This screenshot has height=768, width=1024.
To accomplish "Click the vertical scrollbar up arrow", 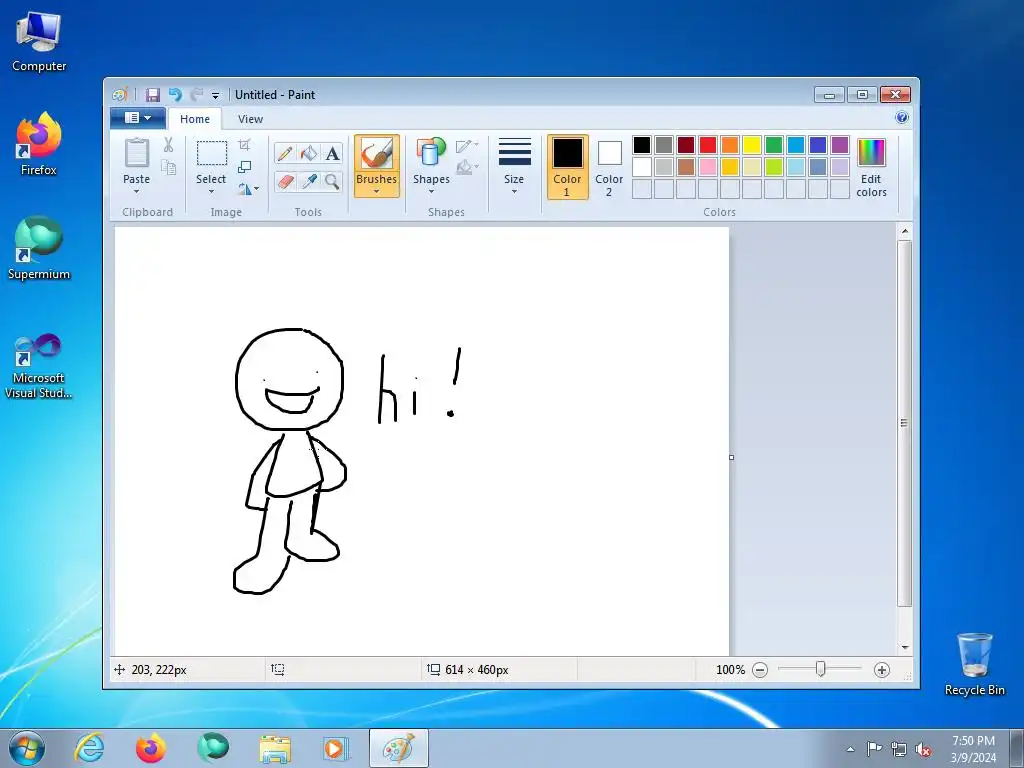I will pos(904,231).
